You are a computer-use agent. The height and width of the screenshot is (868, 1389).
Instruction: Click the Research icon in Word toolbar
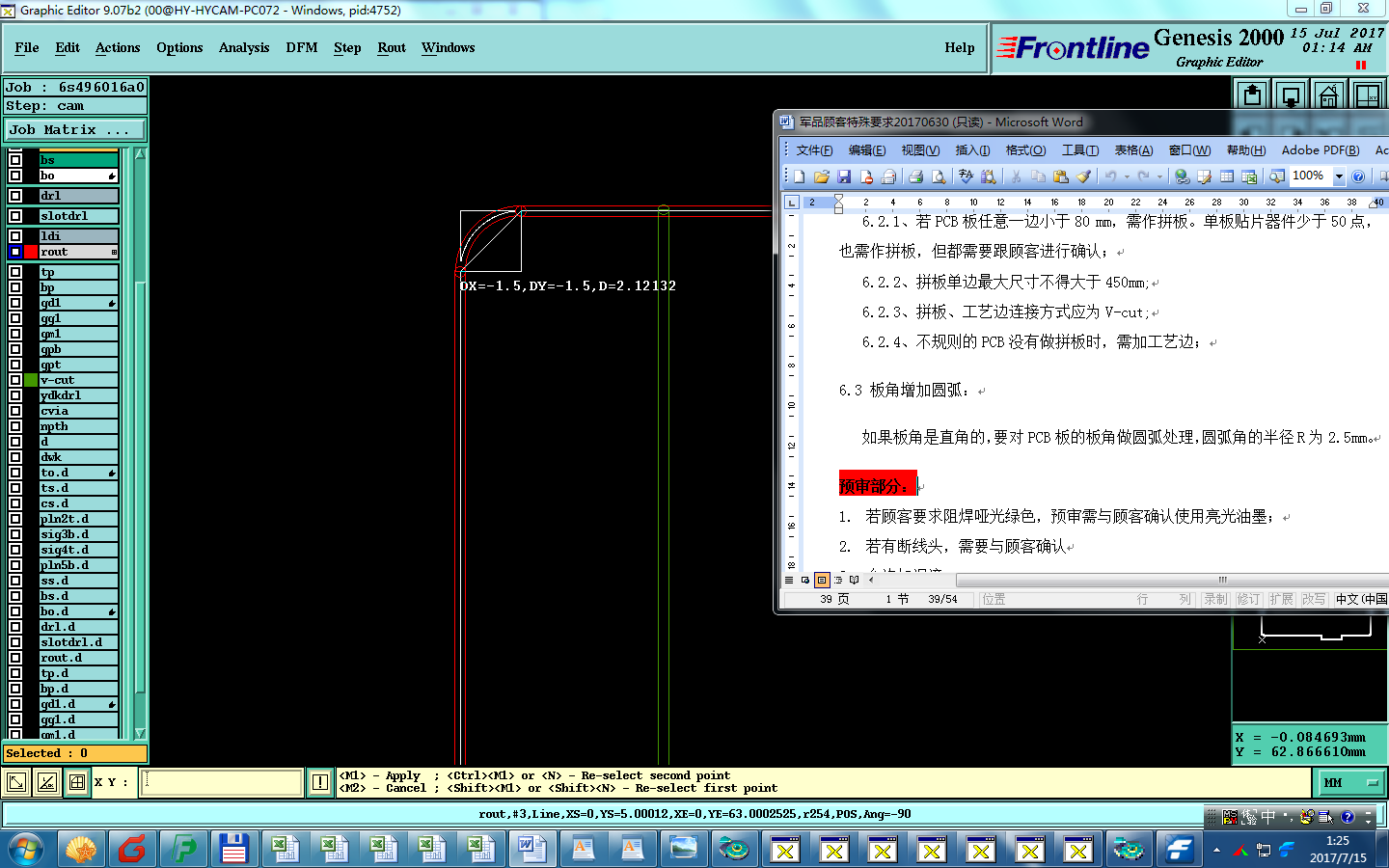point(988,176)
